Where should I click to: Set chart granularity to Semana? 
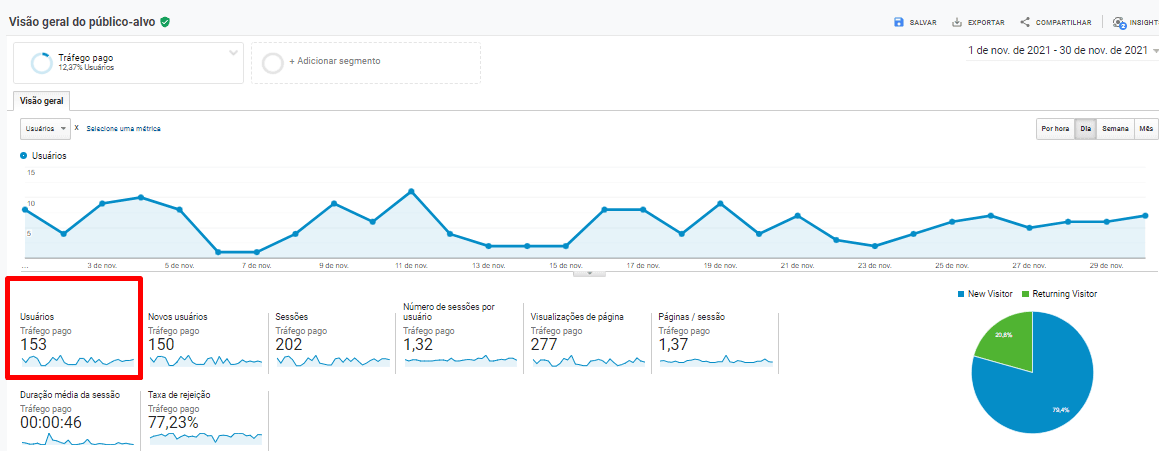point(1115,128)
